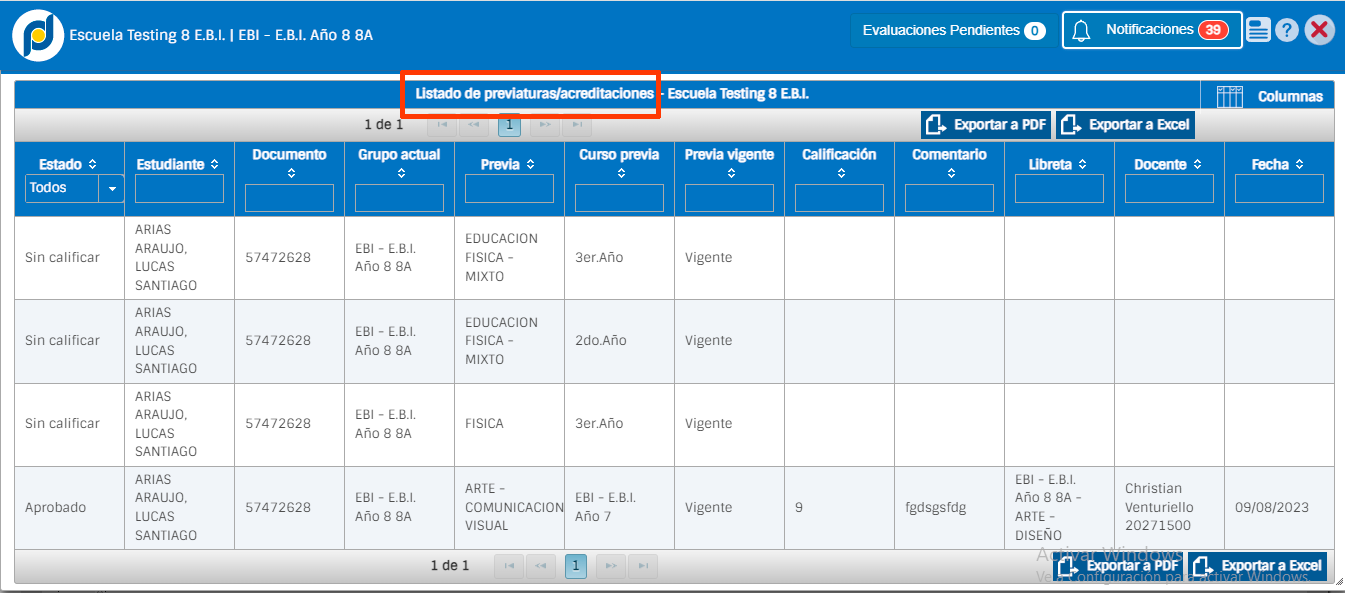1345x593 pixels.
Task: Open the Columnas column chooser
Action: [1269, 96]
